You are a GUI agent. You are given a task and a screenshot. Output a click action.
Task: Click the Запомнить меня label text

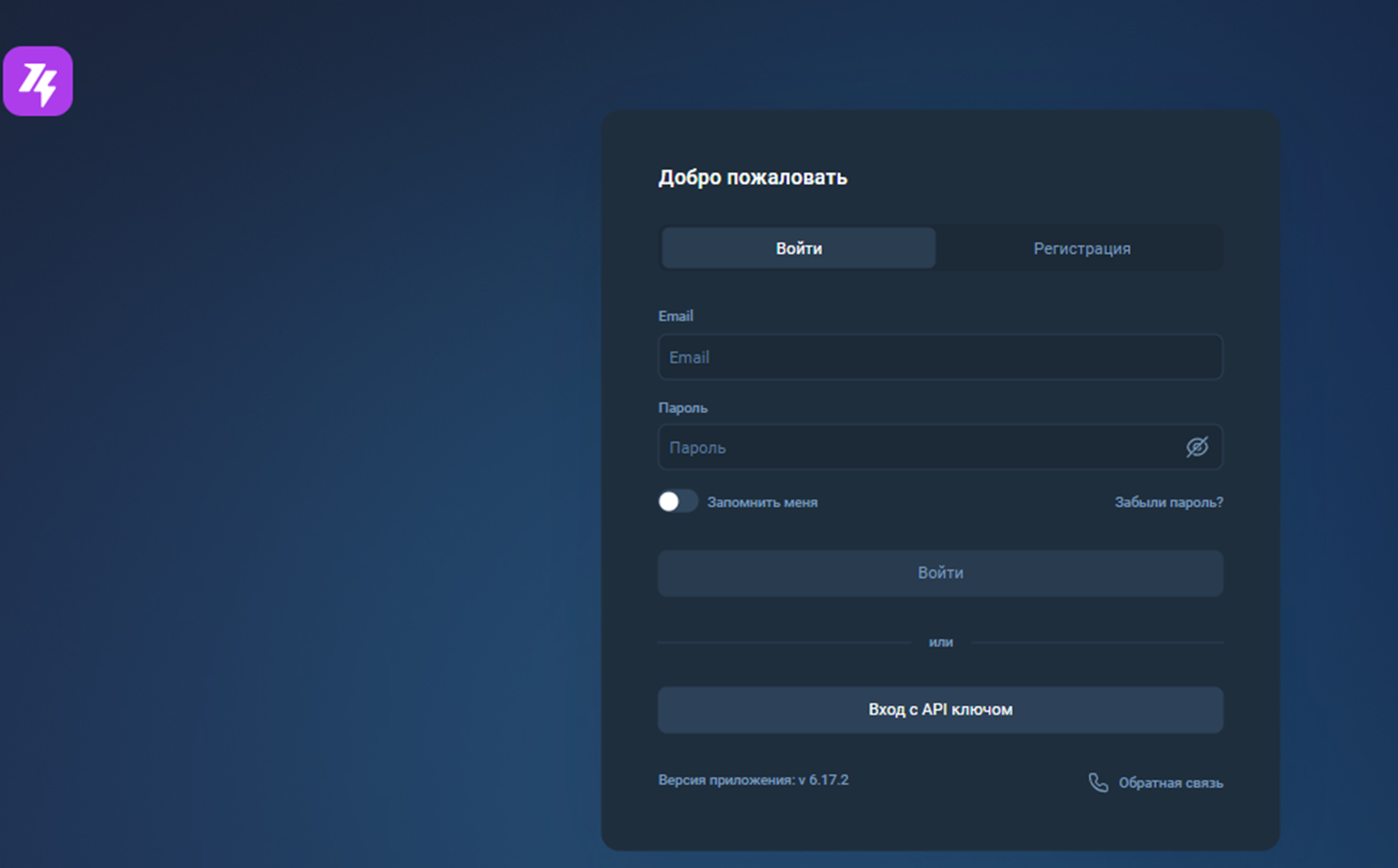click(761, 502)
